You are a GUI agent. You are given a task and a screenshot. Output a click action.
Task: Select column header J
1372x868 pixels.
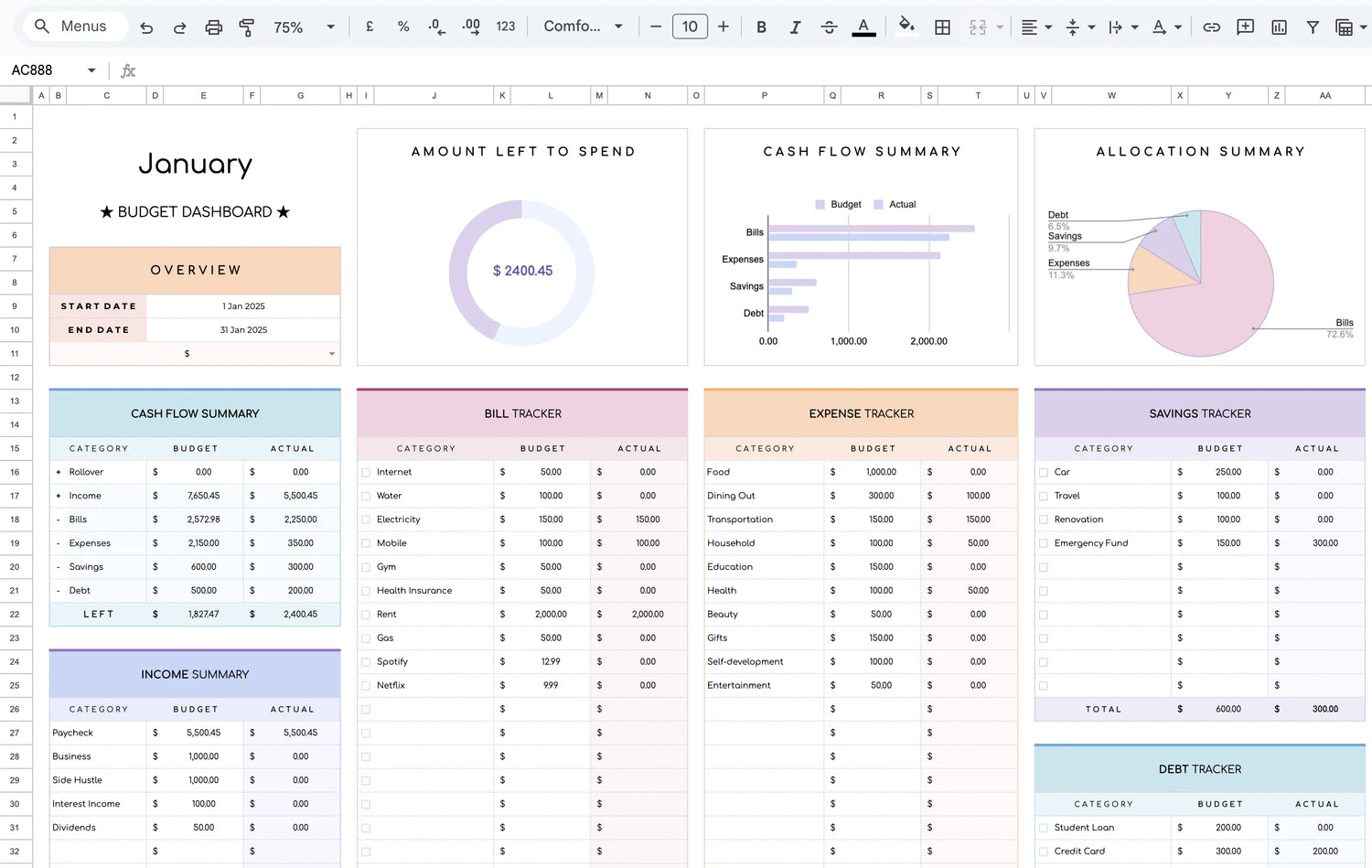tap(434, 95)
